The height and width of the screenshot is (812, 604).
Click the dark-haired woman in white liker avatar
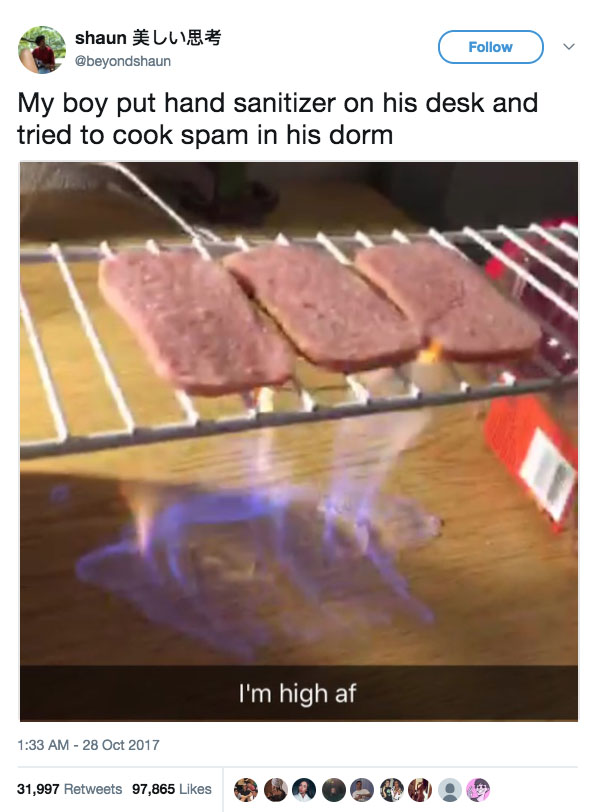click(x=304, y=790)
